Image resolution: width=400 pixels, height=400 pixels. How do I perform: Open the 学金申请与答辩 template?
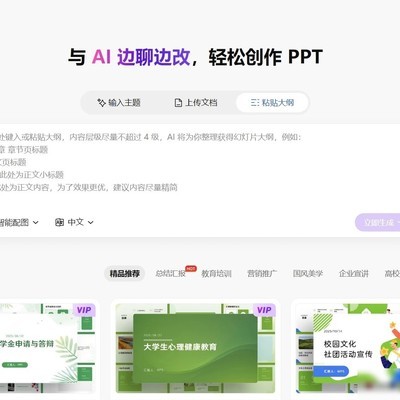47,348
